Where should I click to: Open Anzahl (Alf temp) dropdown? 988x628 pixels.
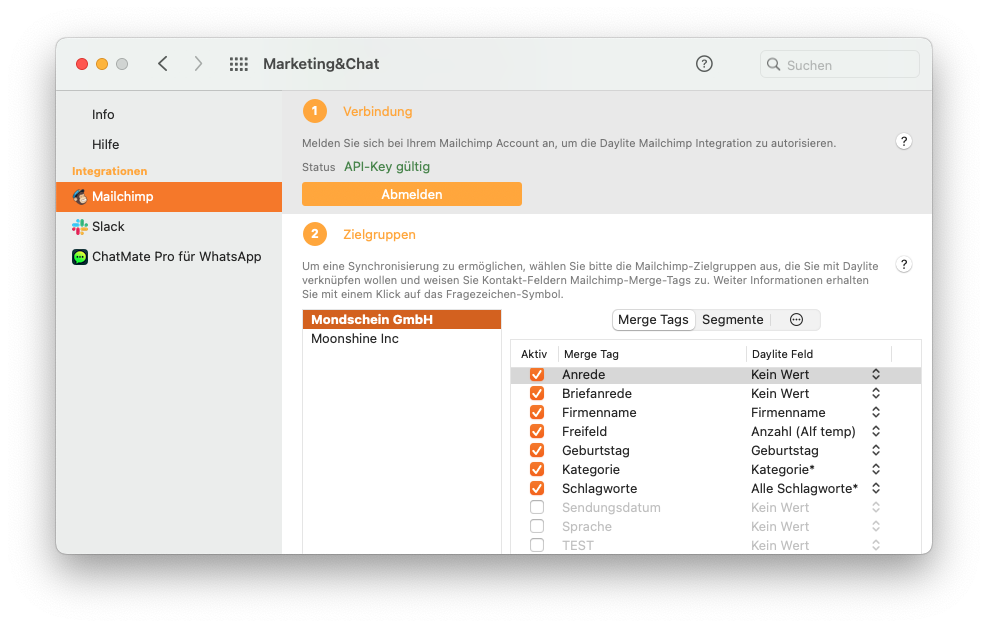(876, 431)
